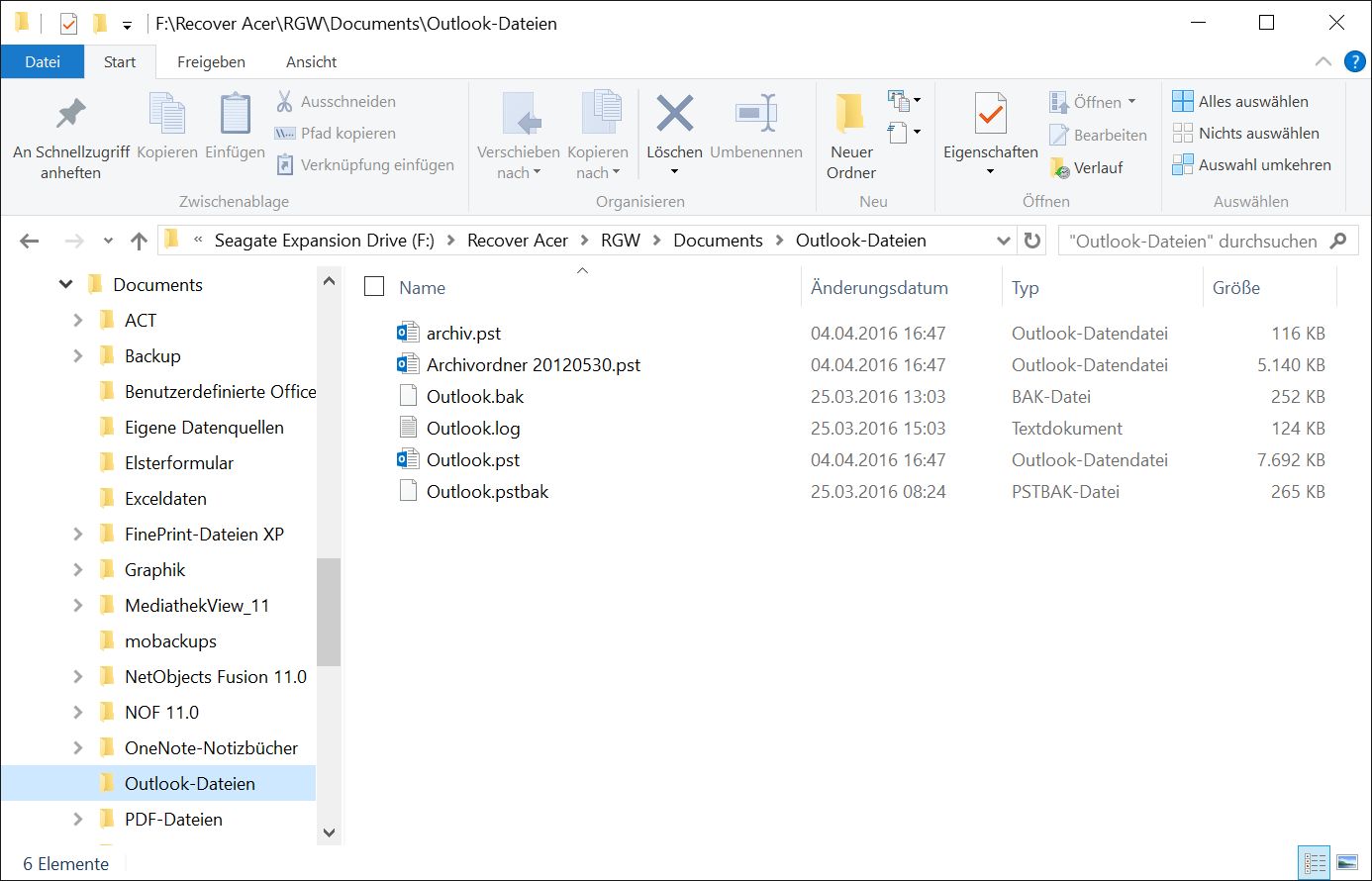Collapse the Documents tree node

click(65, 285)
